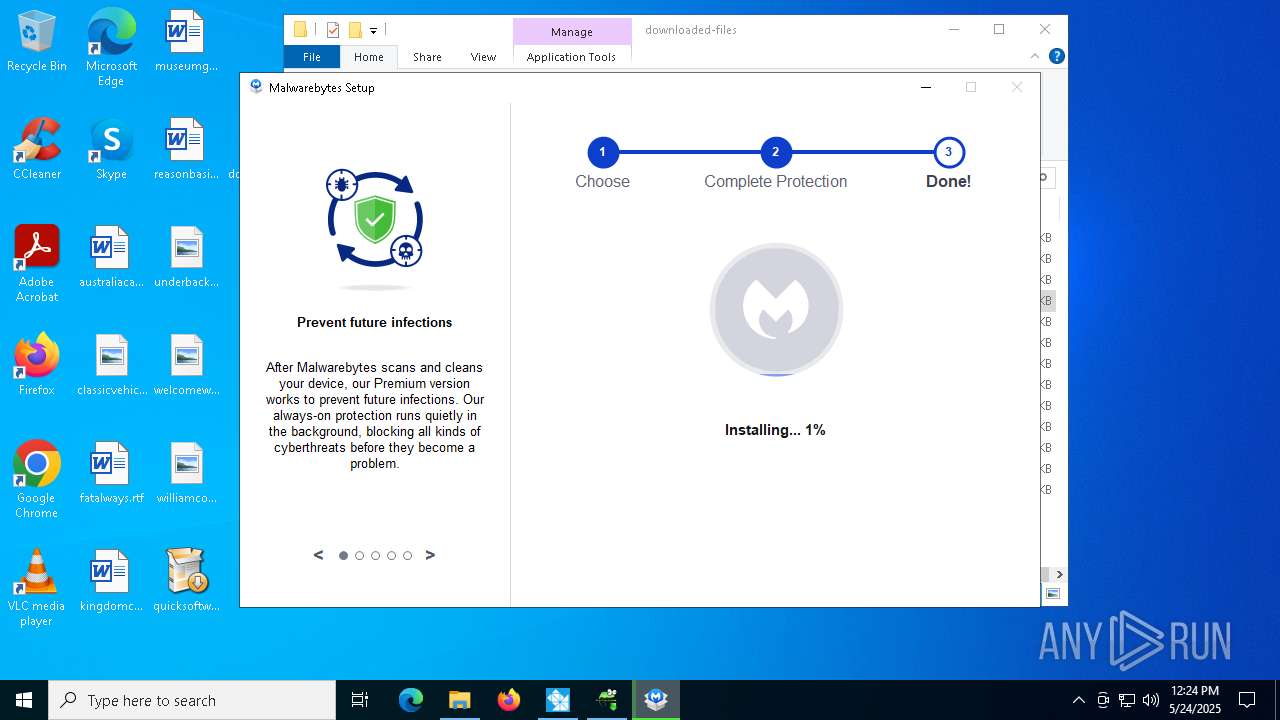Open CCleaner desktop shortcut
1280x720 pixels.
pos(37,150)
